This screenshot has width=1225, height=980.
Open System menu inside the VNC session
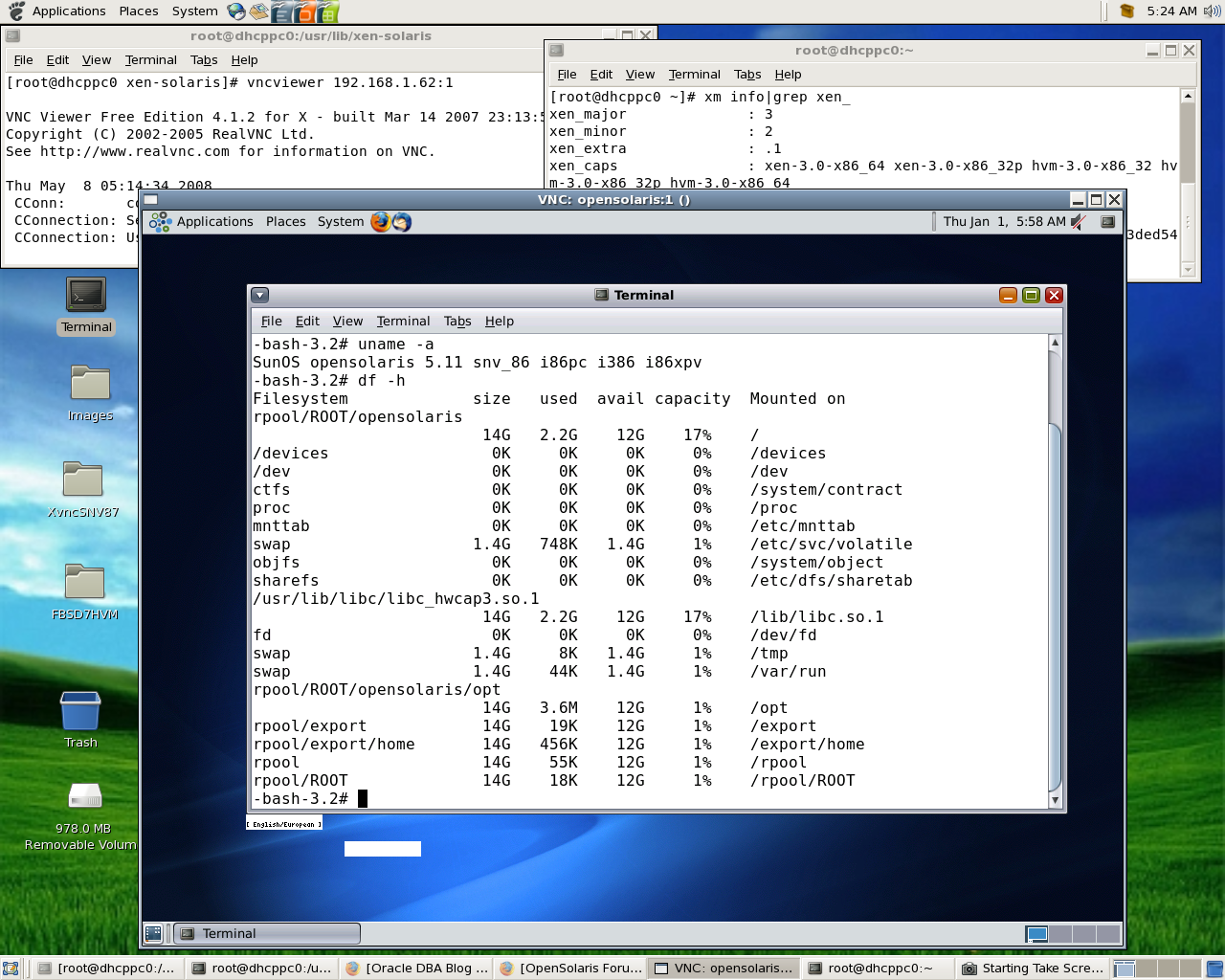pos(341,222)
